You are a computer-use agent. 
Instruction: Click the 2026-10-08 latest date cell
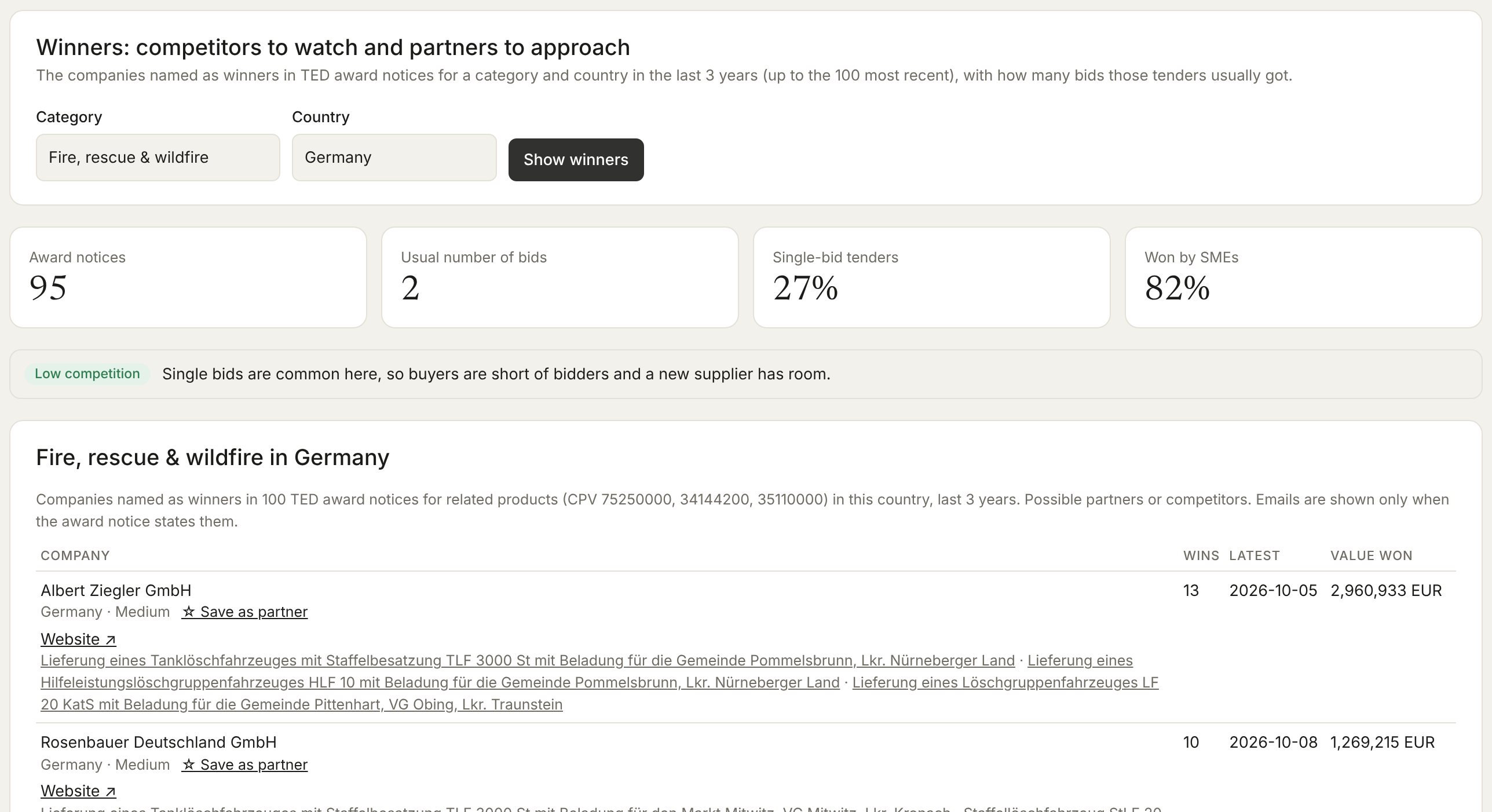pos(1273,742)
